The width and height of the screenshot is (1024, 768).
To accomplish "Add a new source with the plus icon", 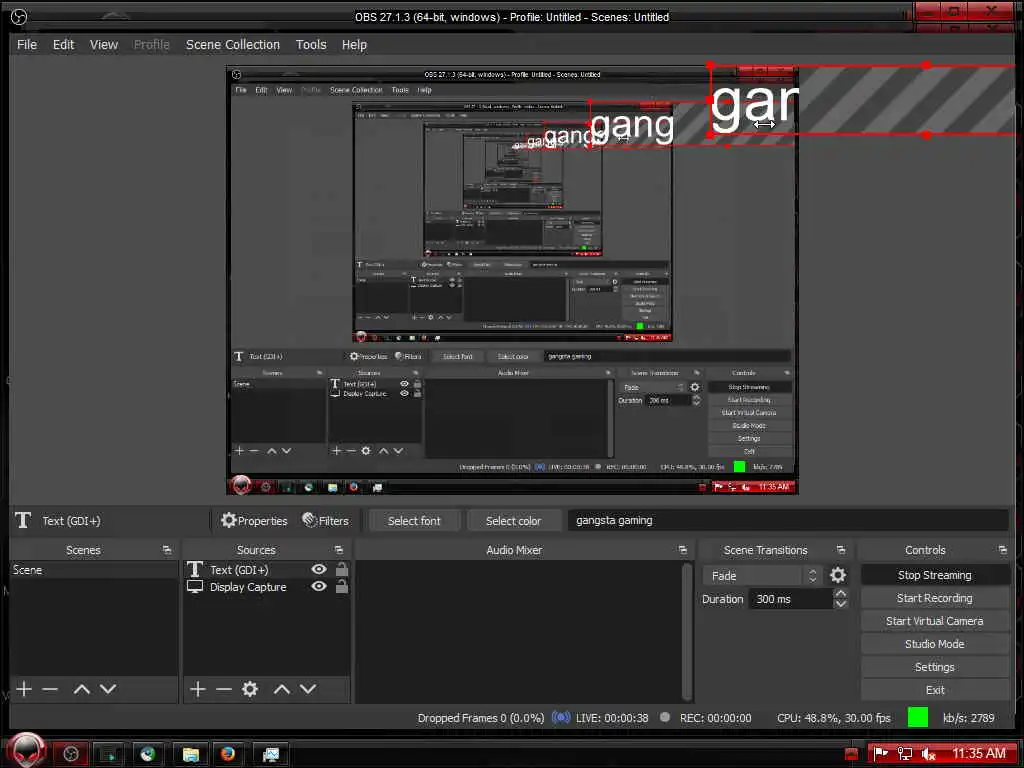I will [x=198, y=688].
